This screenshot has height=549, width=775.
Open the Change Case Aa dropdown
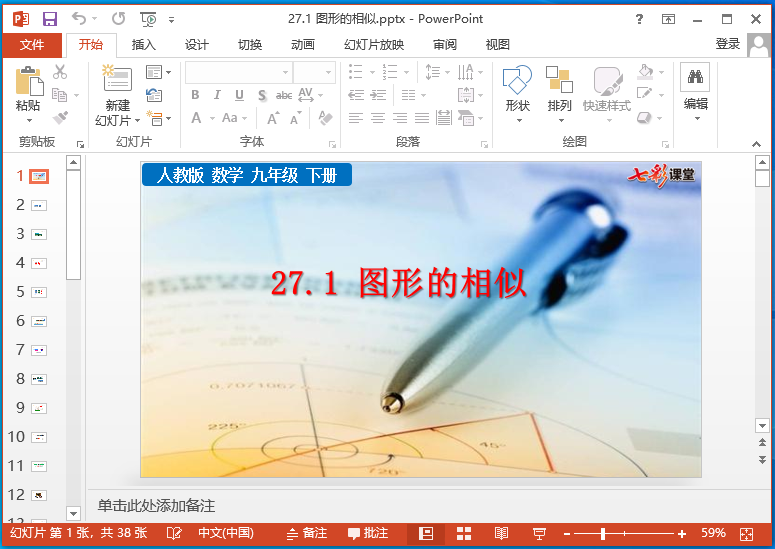coord(234,118)
